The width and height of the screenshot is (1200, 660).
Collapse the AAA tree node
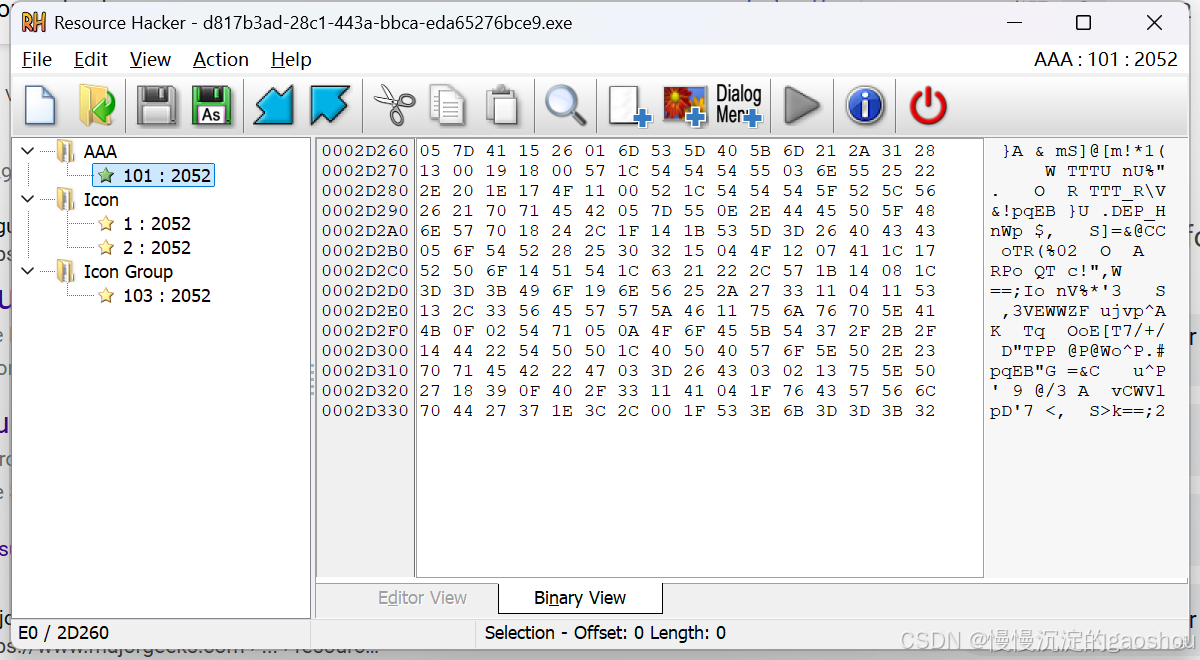coord(27,151)
